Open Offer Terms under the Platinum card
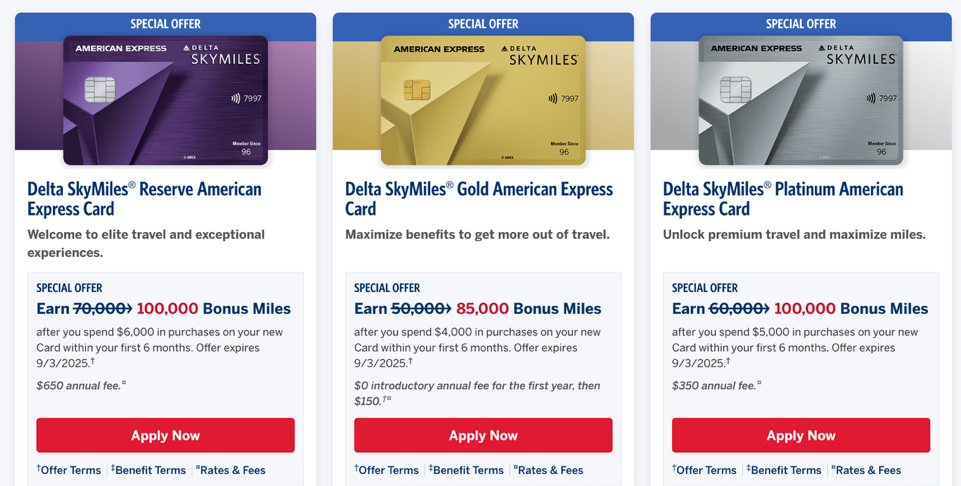This screenshot has height=486, width=961. click(x=704, y=470)
